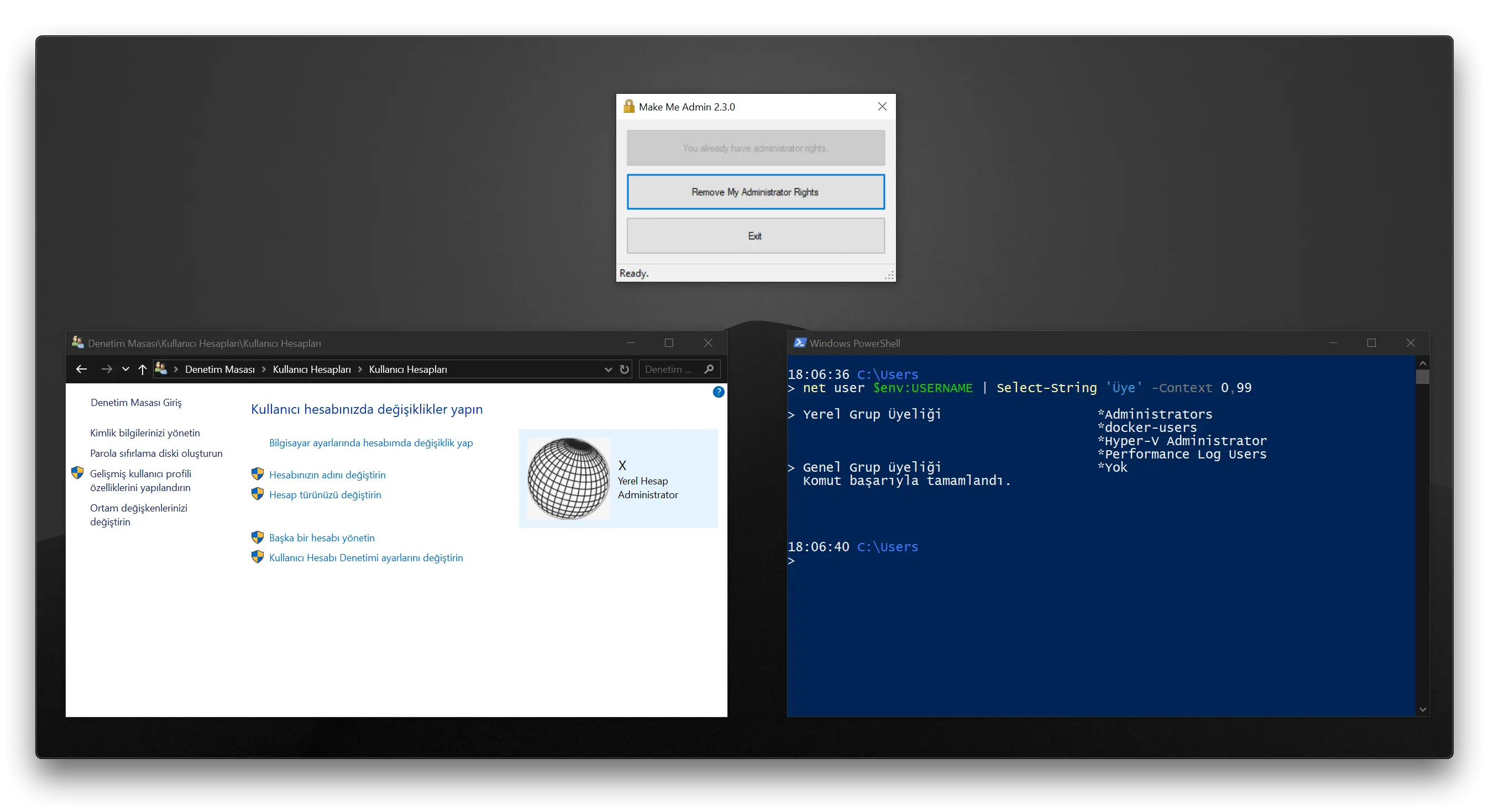Expand chevron after first Kullanıcı Hesapları

pyautogui.click(x=360, y=369)
